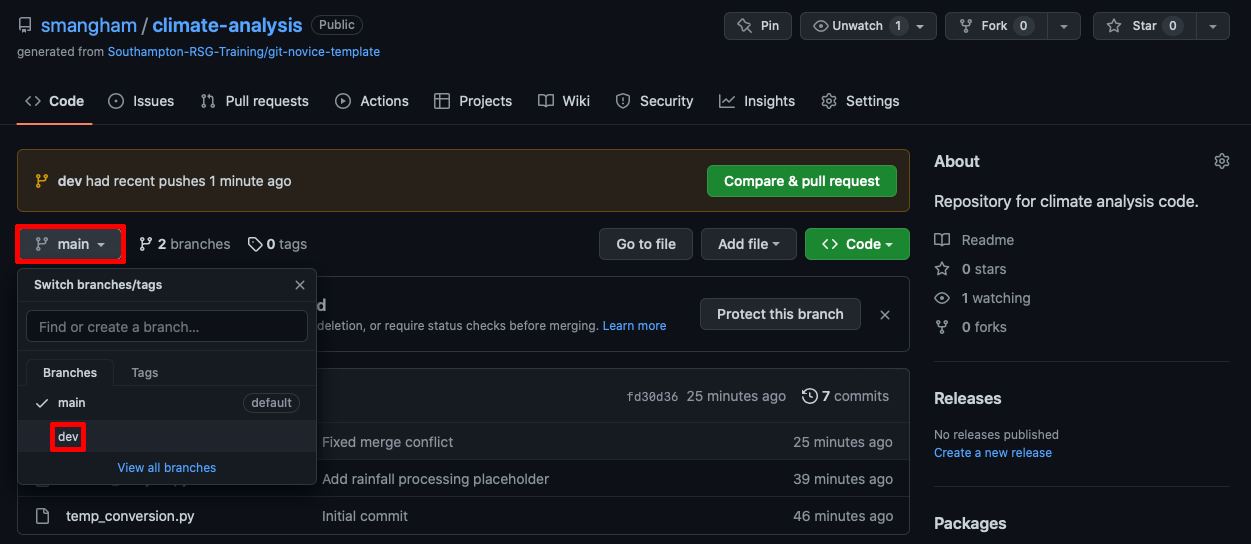Click Create a new release link
This screenshot has width=1251, height=544.
point(993,453)
